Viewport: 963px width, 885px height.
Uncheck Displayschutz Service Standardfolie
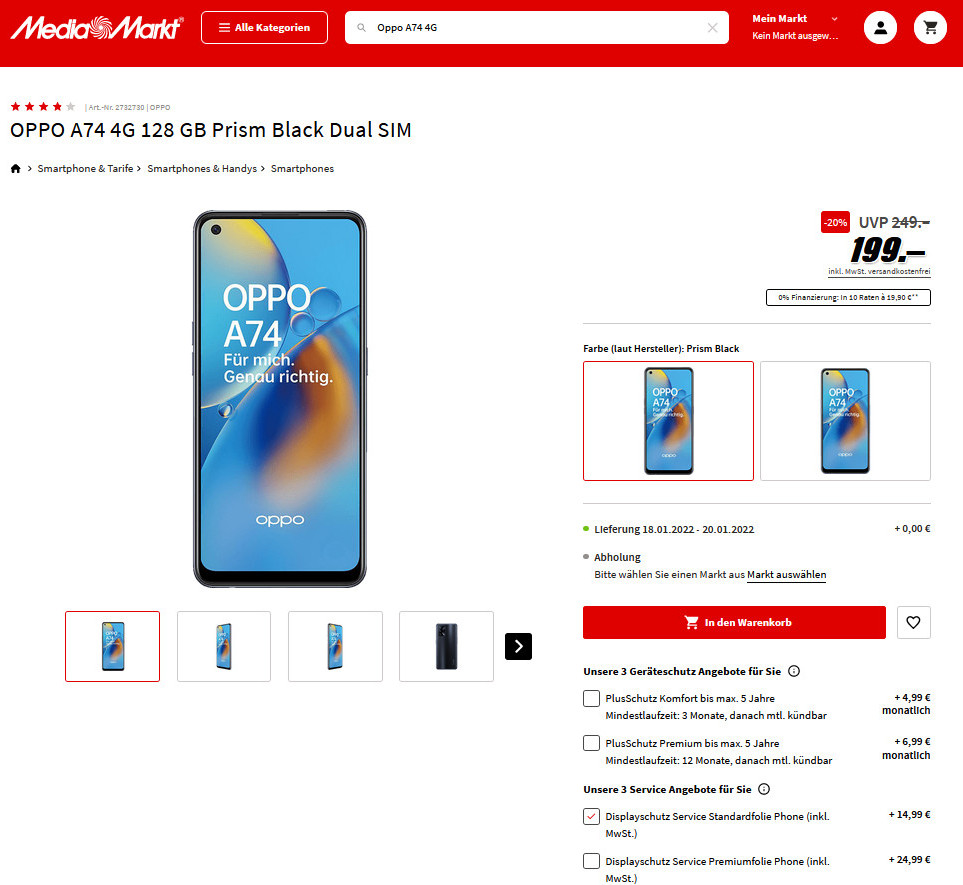pyautogui.click(x=591, y=816)
